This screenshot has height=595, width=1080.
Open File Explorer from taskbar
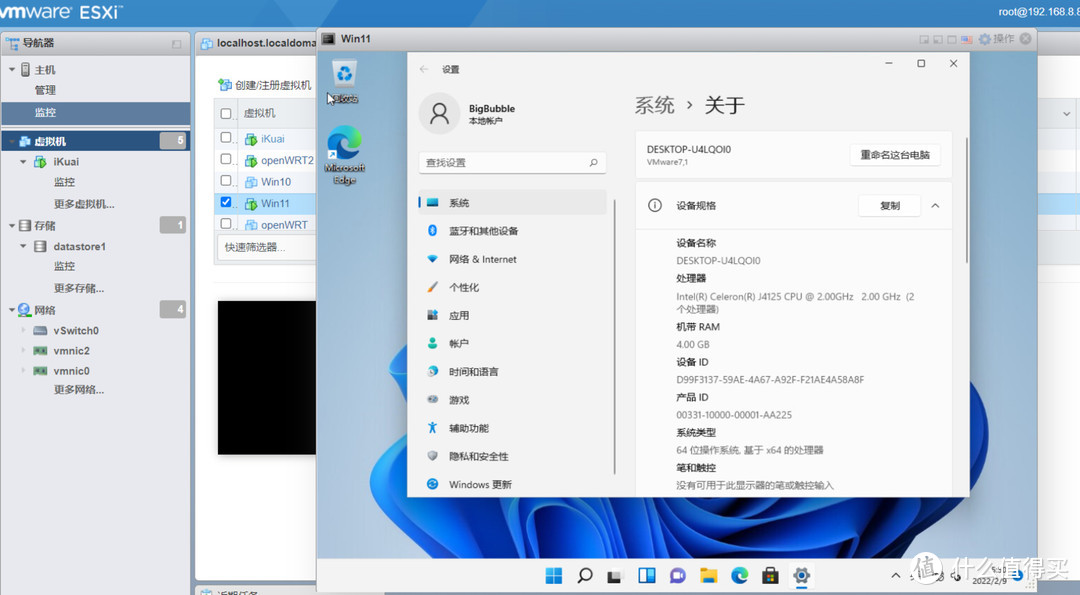coord(709,576)
